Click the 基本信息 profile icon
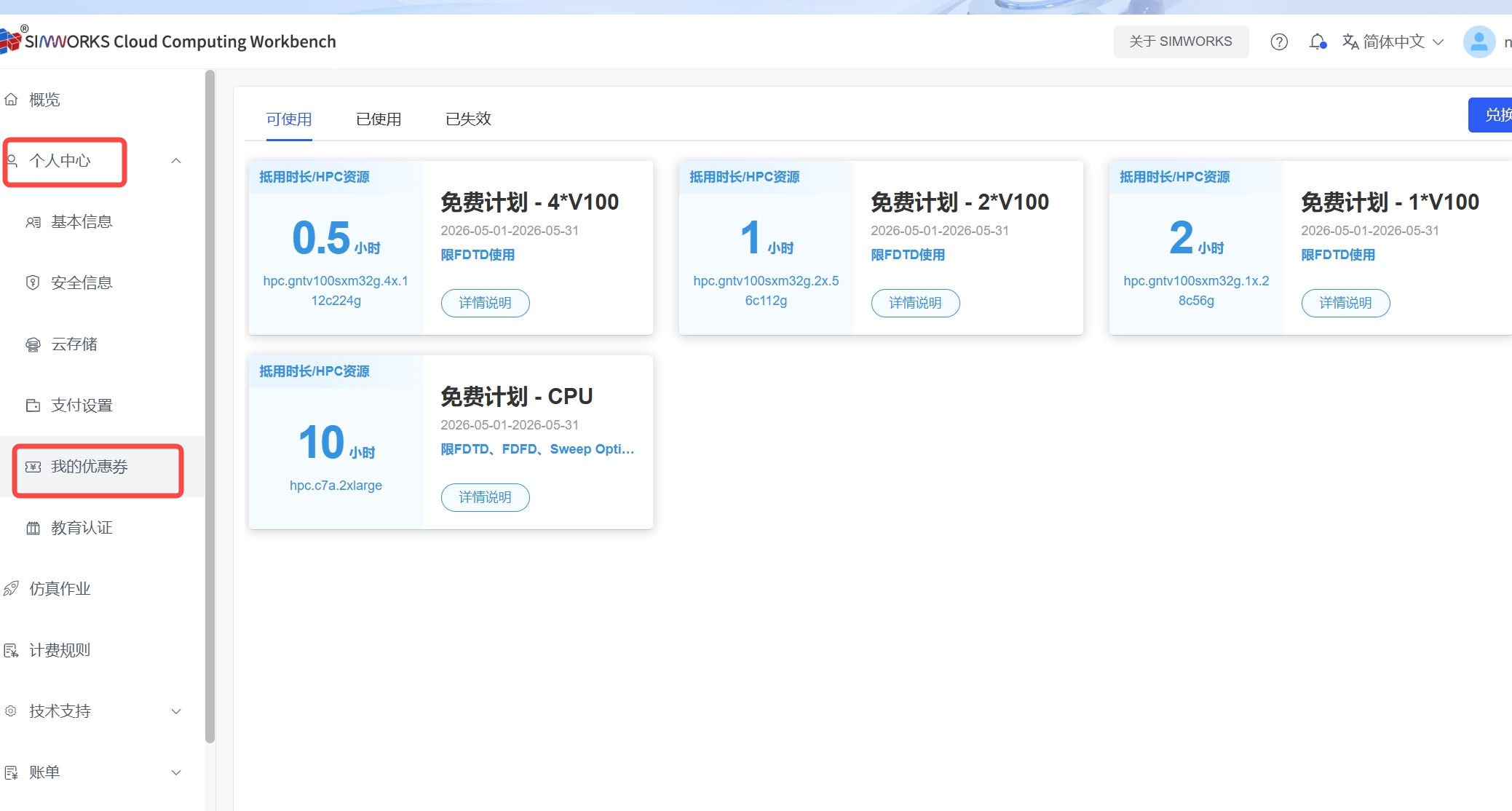The image size is (1512, 811). [x=33, y=222]
